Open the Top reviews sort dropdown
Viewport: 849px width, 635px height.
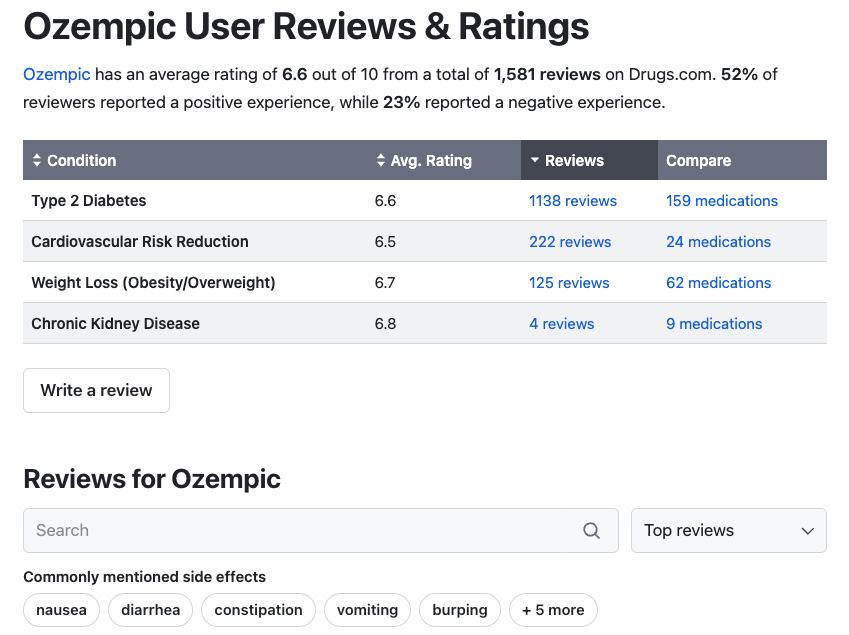pos(728,531)
